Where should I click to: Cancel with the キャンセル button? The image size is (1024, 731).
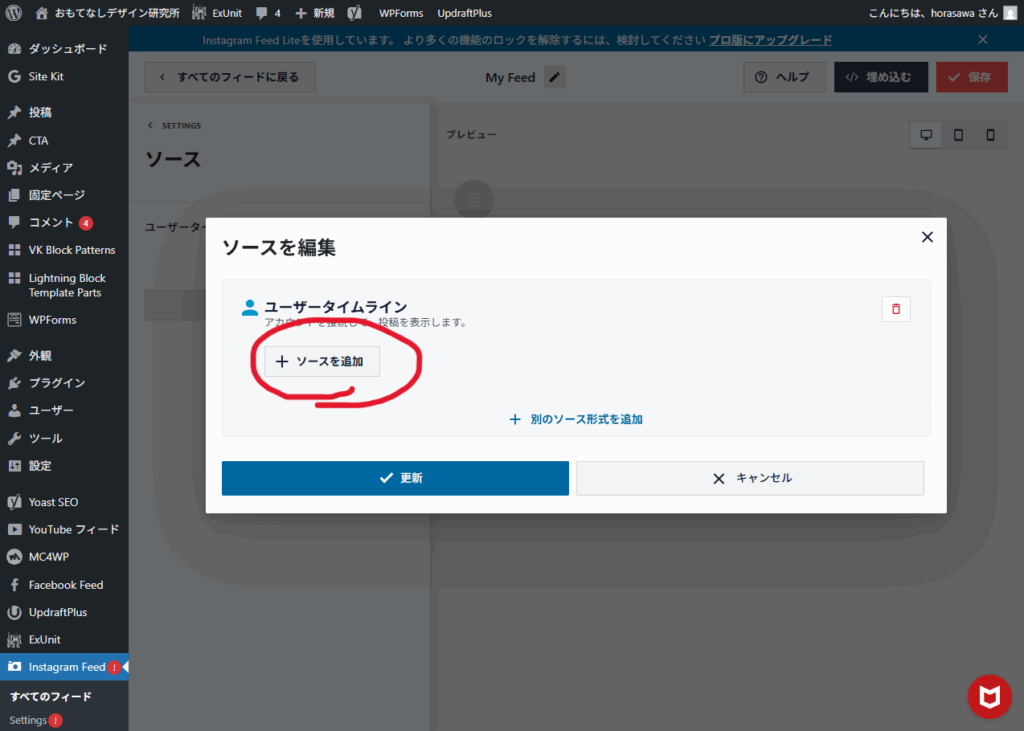point(750,478)
